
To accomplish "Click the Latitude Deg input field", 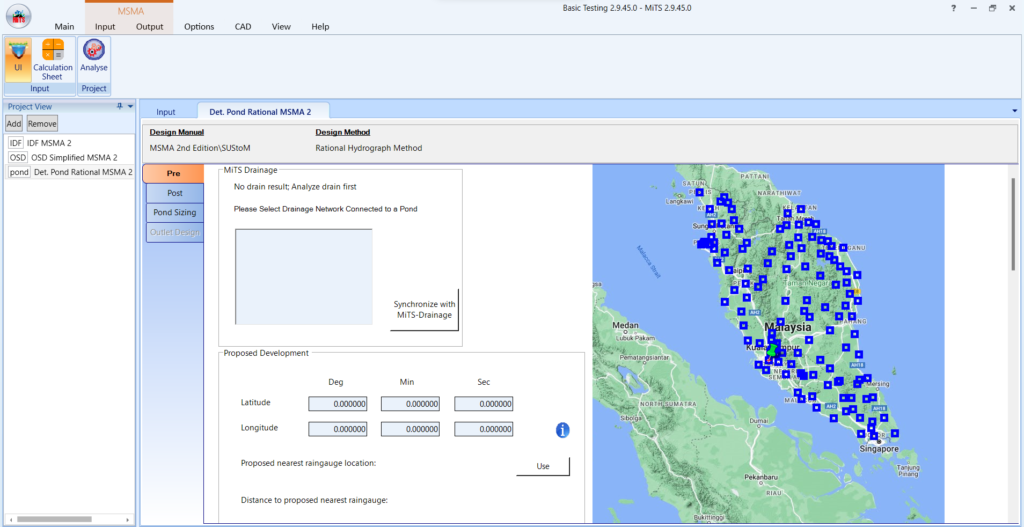I will click(x=338, y=404).
